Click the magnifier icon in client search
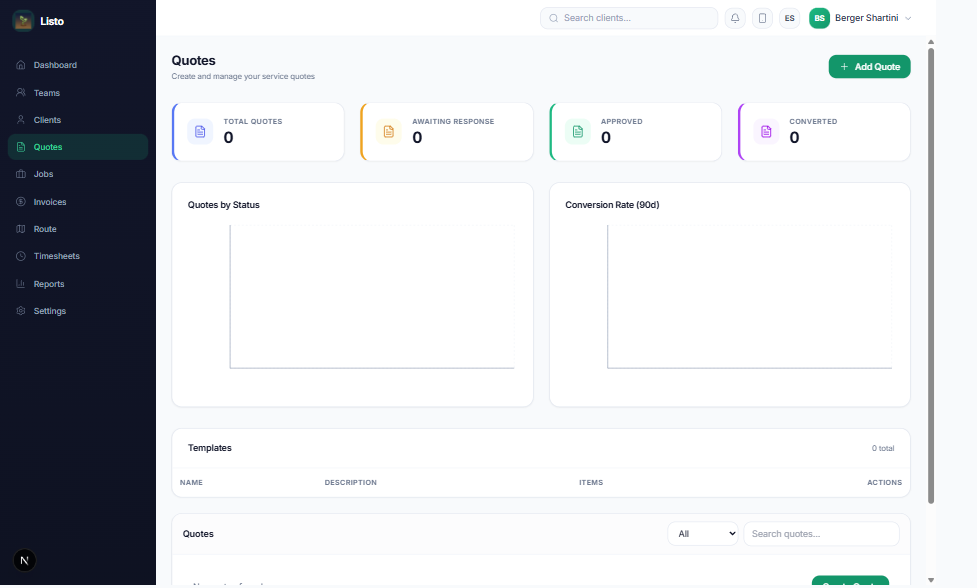 pos(553,18)
